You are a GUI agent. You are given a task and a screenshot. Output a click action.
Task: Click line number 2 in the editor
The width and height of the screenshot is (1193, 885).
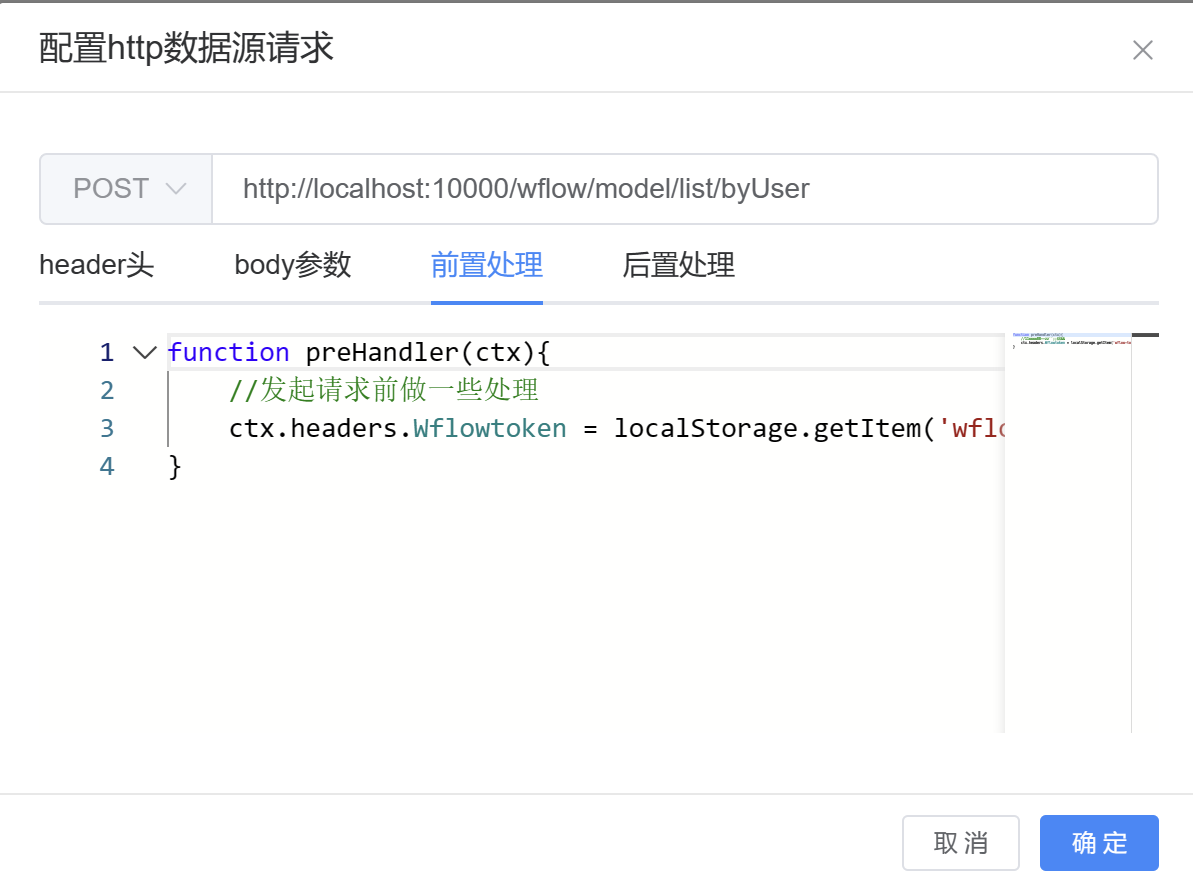pyautogui.click(x=107, y=390)
